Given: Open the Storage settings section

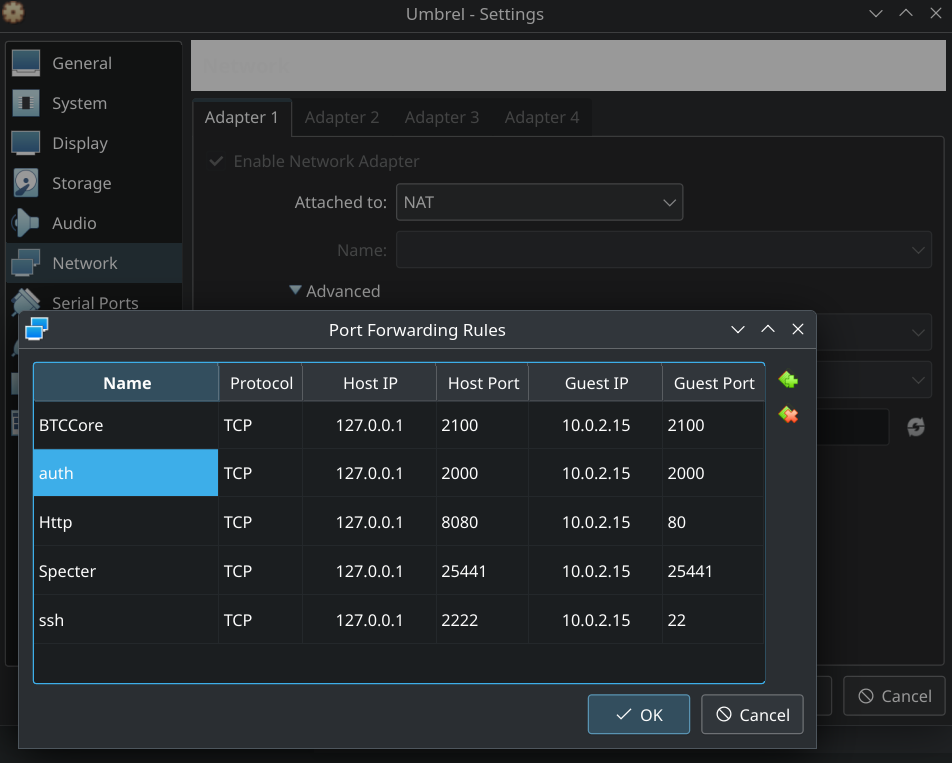Looking at the screenshot, I should pos(94,183).
